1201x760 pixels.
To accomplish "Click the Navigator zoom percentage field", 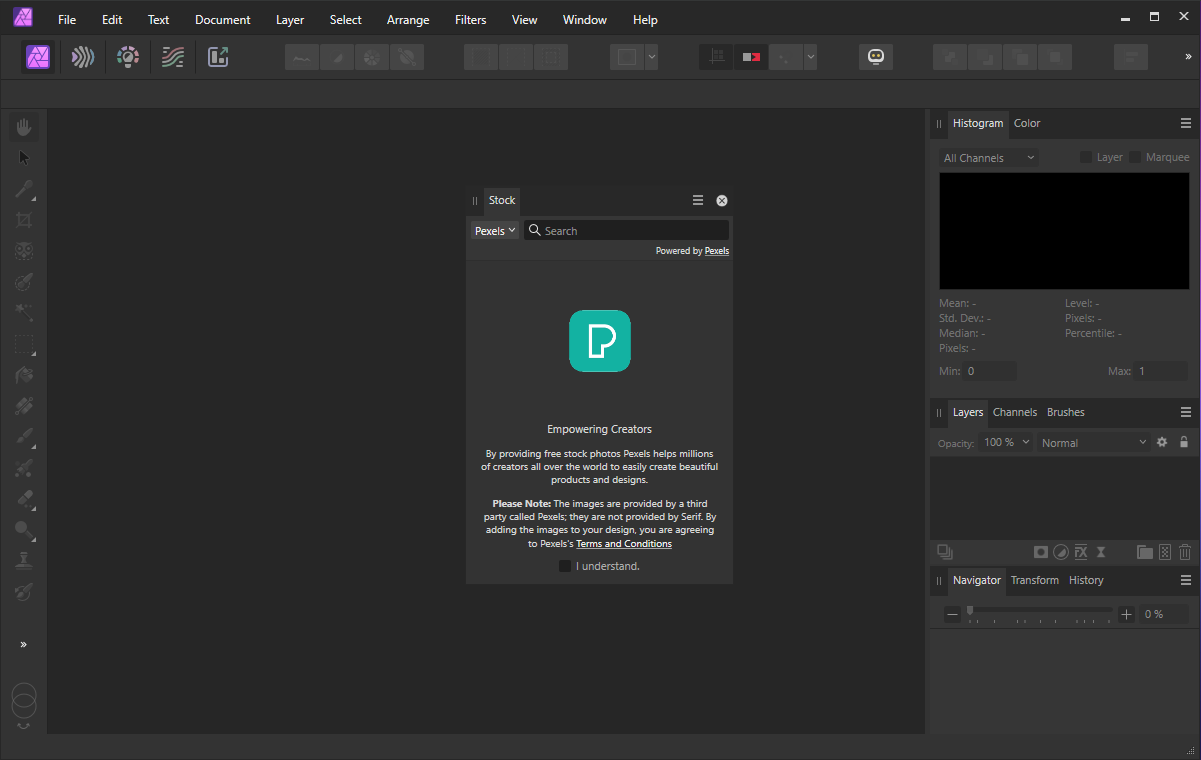I will (1164, 614).
